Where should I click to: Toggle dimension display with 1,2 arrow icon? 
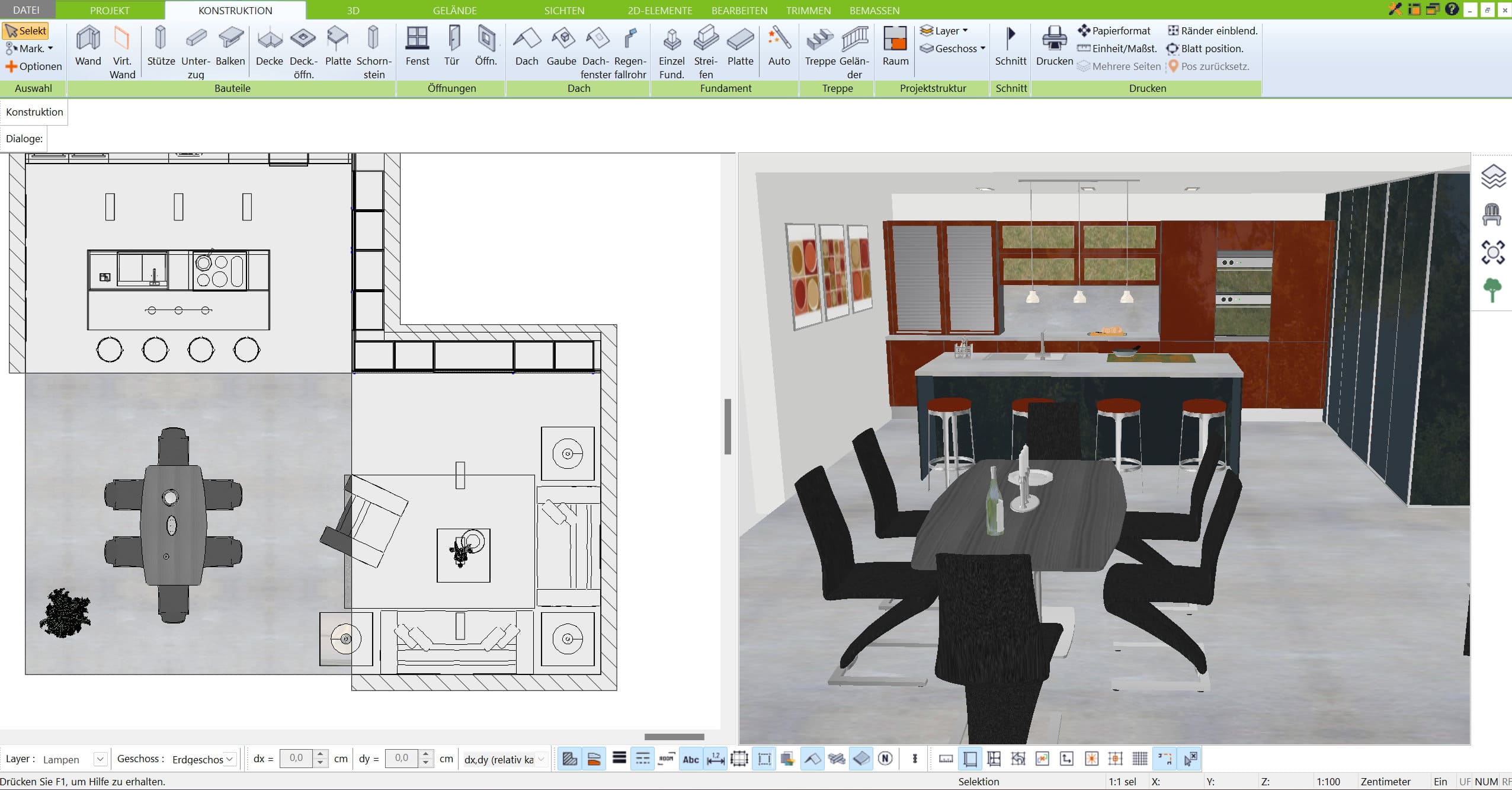(x=716, y=759)
